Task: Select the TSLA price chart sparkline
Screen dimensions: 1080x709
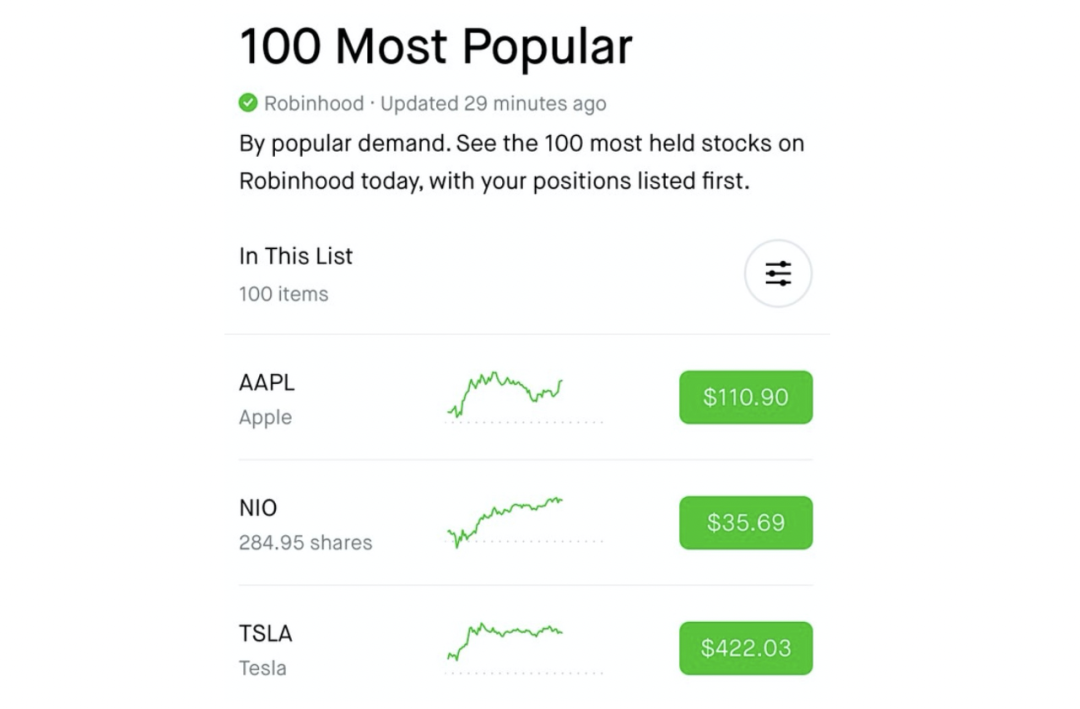Action: tap(505, 639)
